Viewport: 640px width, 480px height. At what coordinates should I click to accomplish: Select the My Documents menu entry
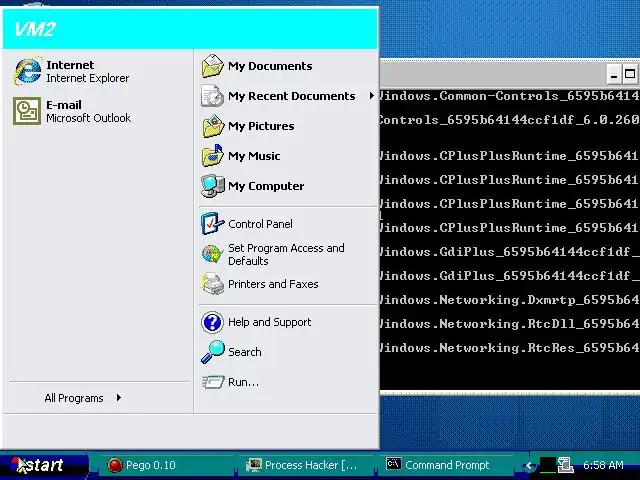tap(287, 66)
